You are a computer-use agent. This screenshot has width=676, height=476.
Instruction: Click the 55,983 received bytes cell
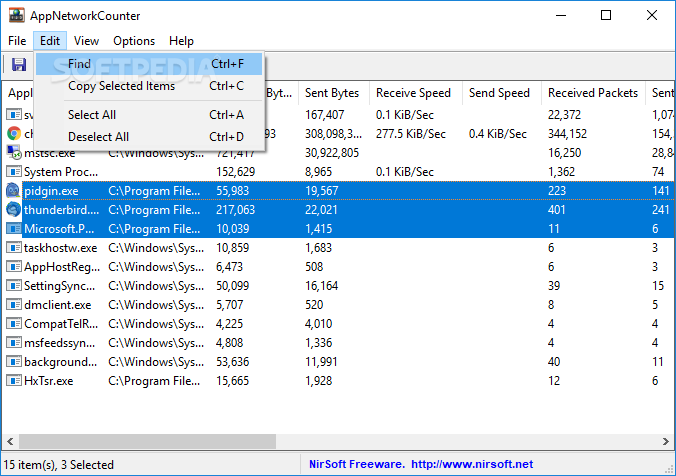232,191
